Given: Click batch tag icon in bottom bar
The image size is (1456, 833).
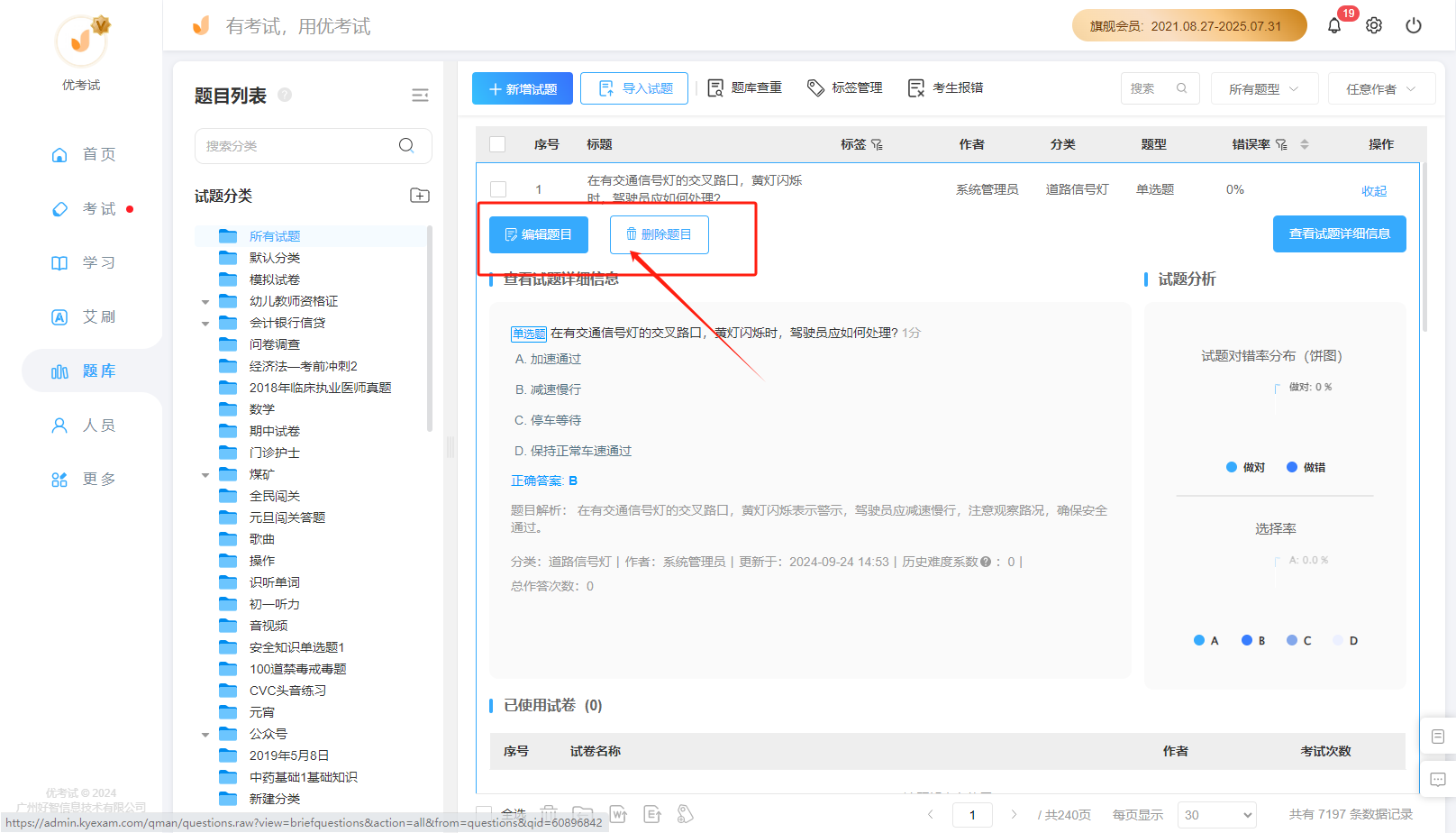Looking at the screenshot, I should click(686, 814).
